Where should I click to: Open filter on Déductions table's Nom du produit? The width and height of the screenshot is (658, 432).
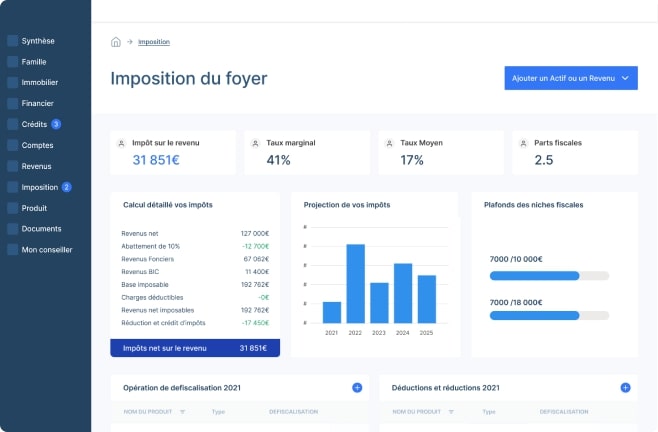(x=440, y=412)
